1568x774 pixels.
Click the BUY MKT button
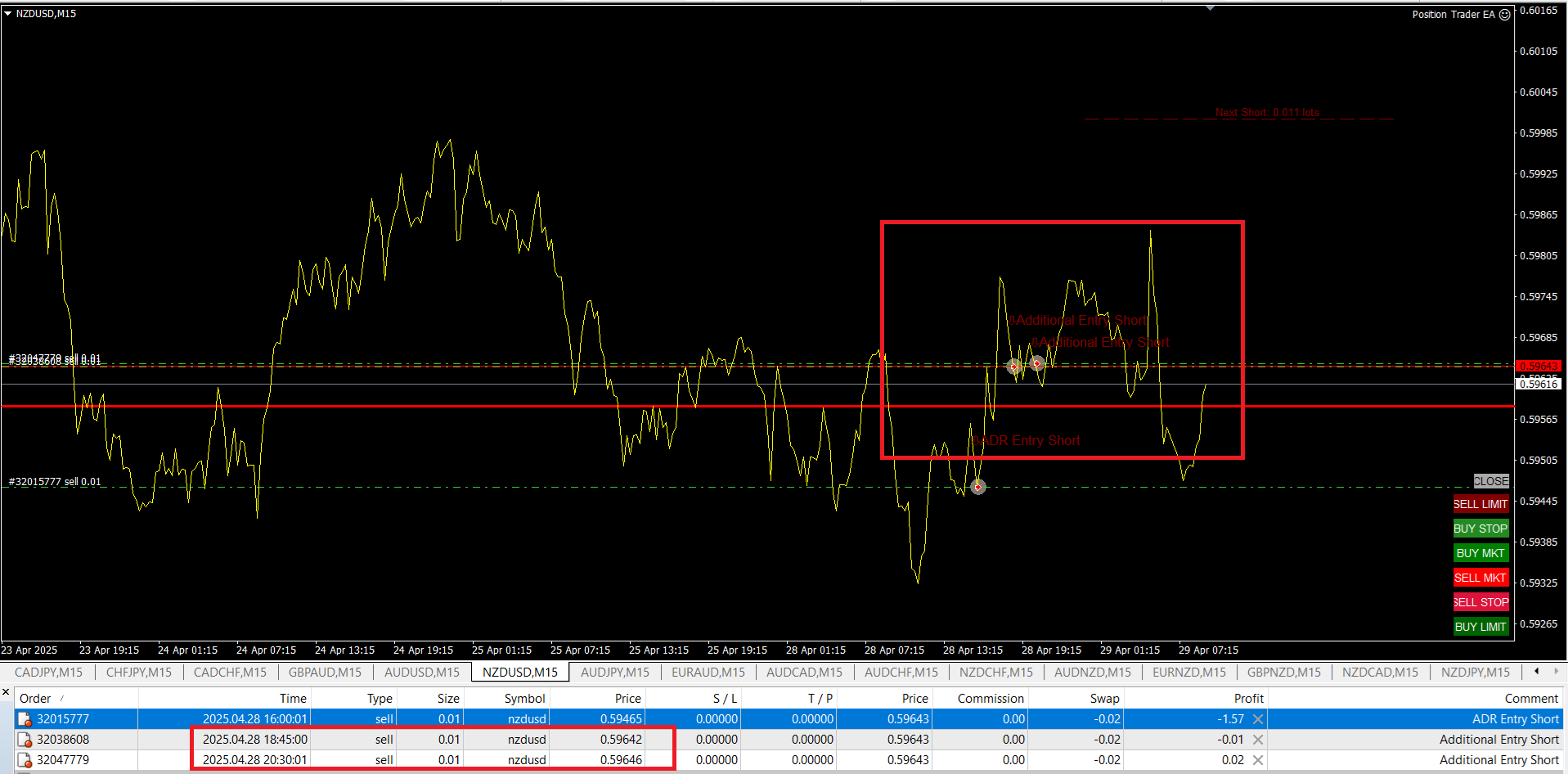pos(1480,553)
